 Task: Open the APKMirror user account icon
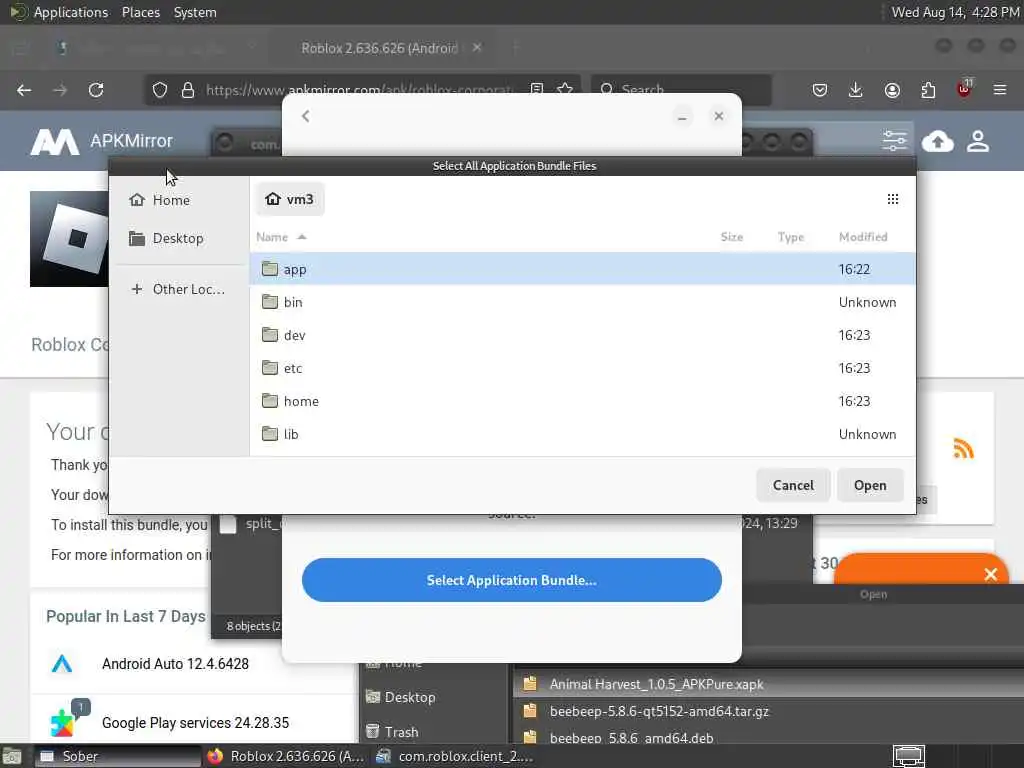978,140
